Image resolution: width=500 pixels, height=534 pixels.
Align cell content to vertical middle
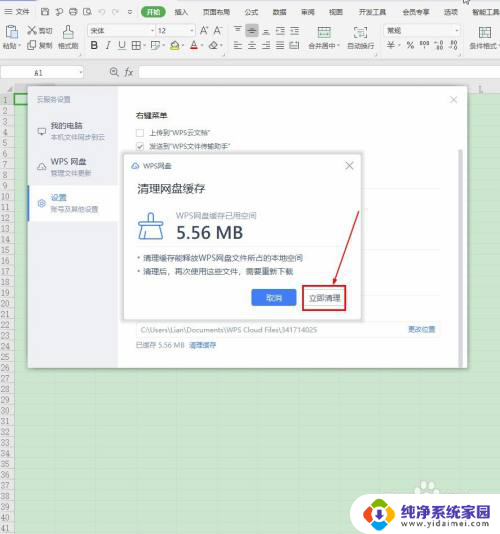(252, 31)
